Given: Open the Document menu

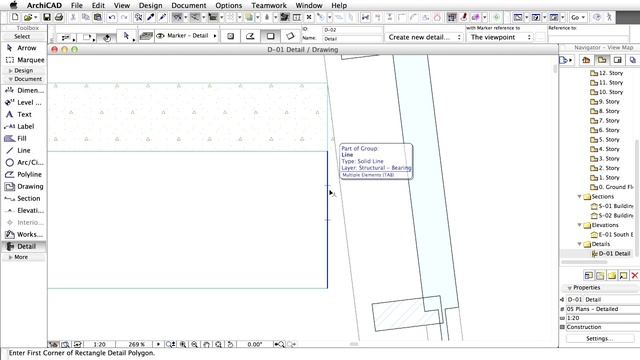Looking at the screenshot, I should coord(189,5).
